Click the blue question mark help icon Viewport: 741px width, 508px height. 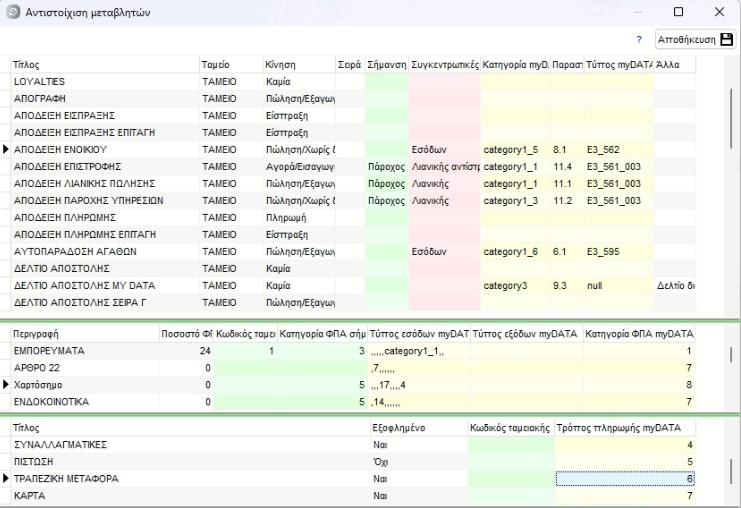click(639, 39)
